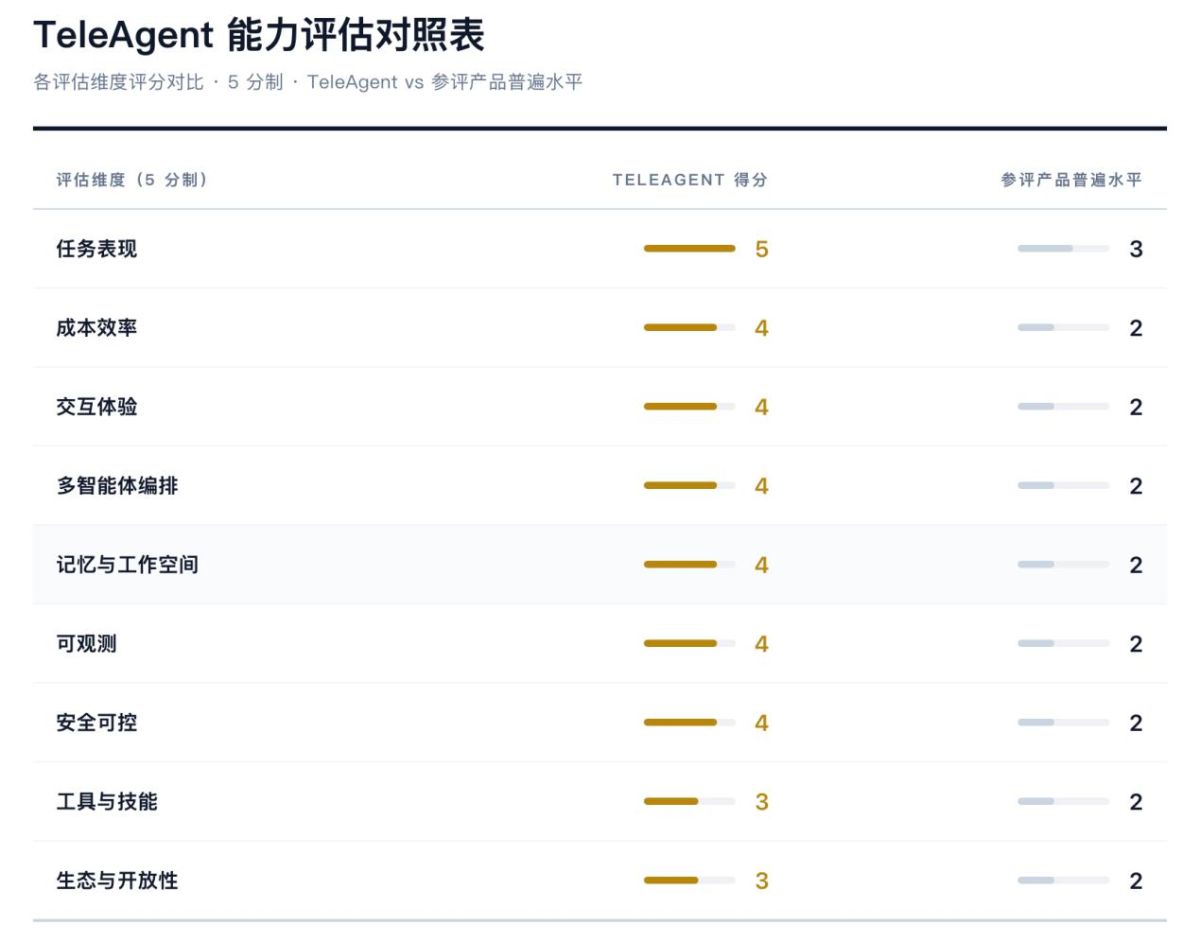Click the baseline score 2 for 安全可控
1200x942 pixels.
pyautogui.click(x=1136, y=722)
